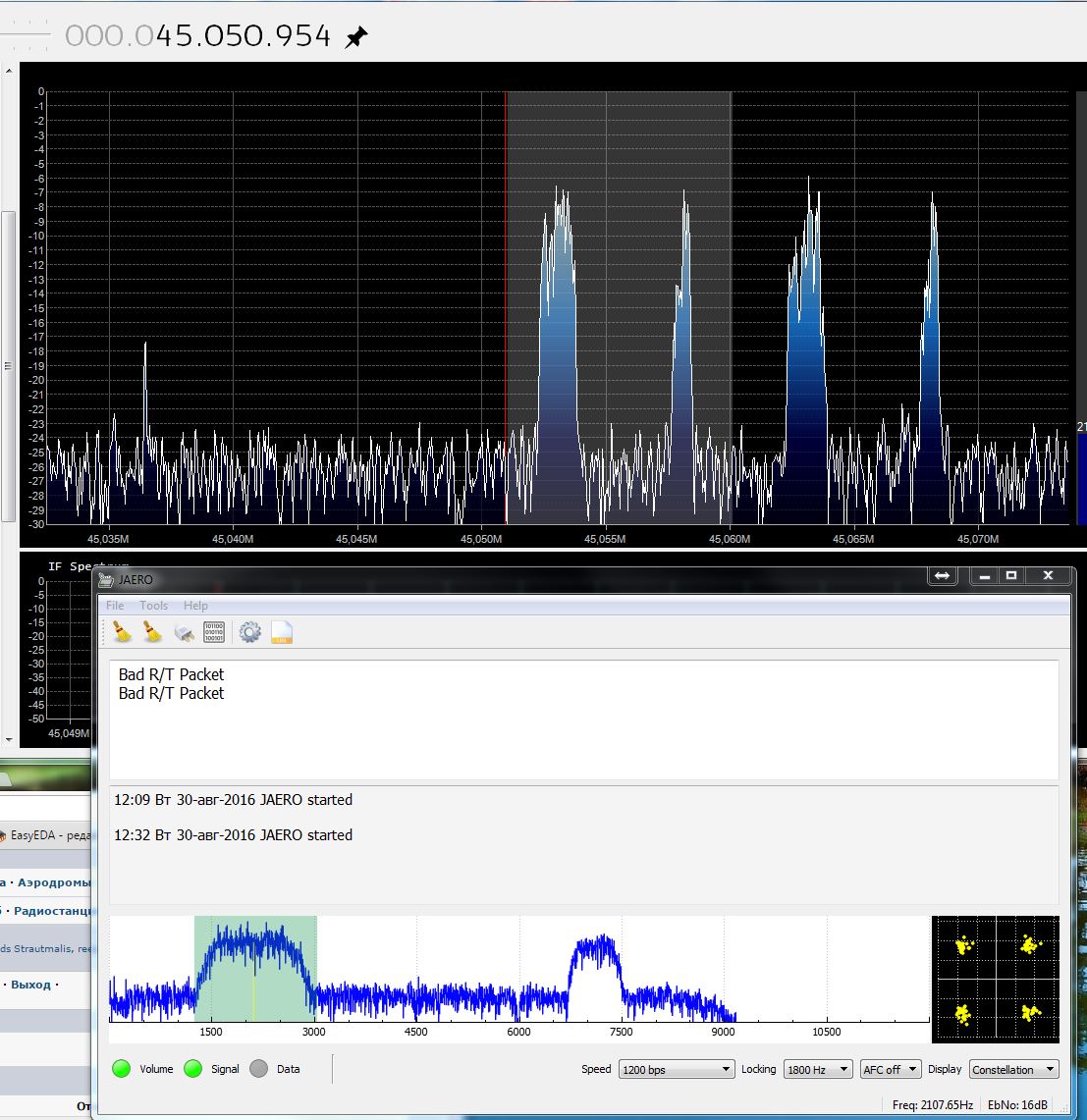The width and height of the screenshot is (1087, 1120).
Task: Click the blue slider at spectrum's right edge
Action: 1082,479
